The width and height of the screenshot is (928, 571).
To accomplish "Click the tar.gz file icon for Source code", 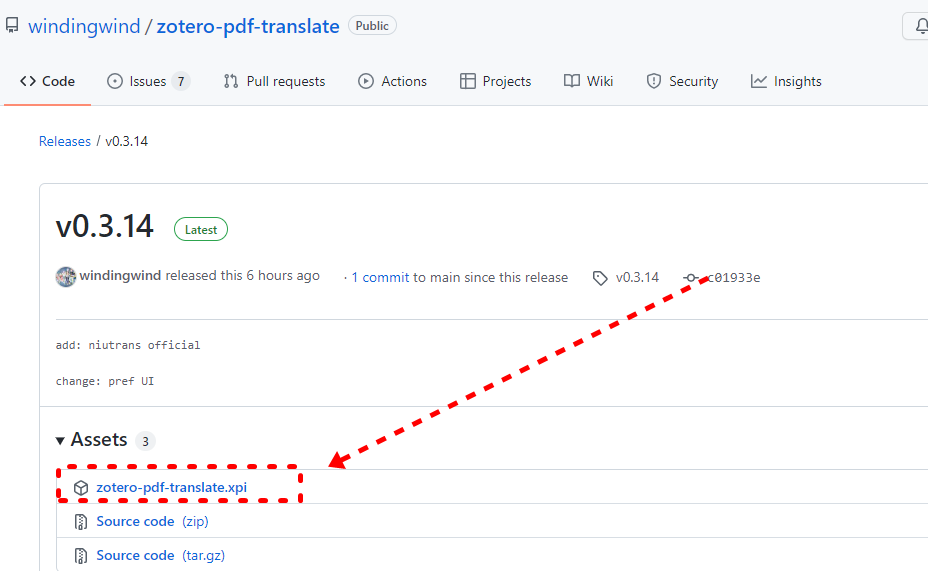I will (x=81, y=555).
